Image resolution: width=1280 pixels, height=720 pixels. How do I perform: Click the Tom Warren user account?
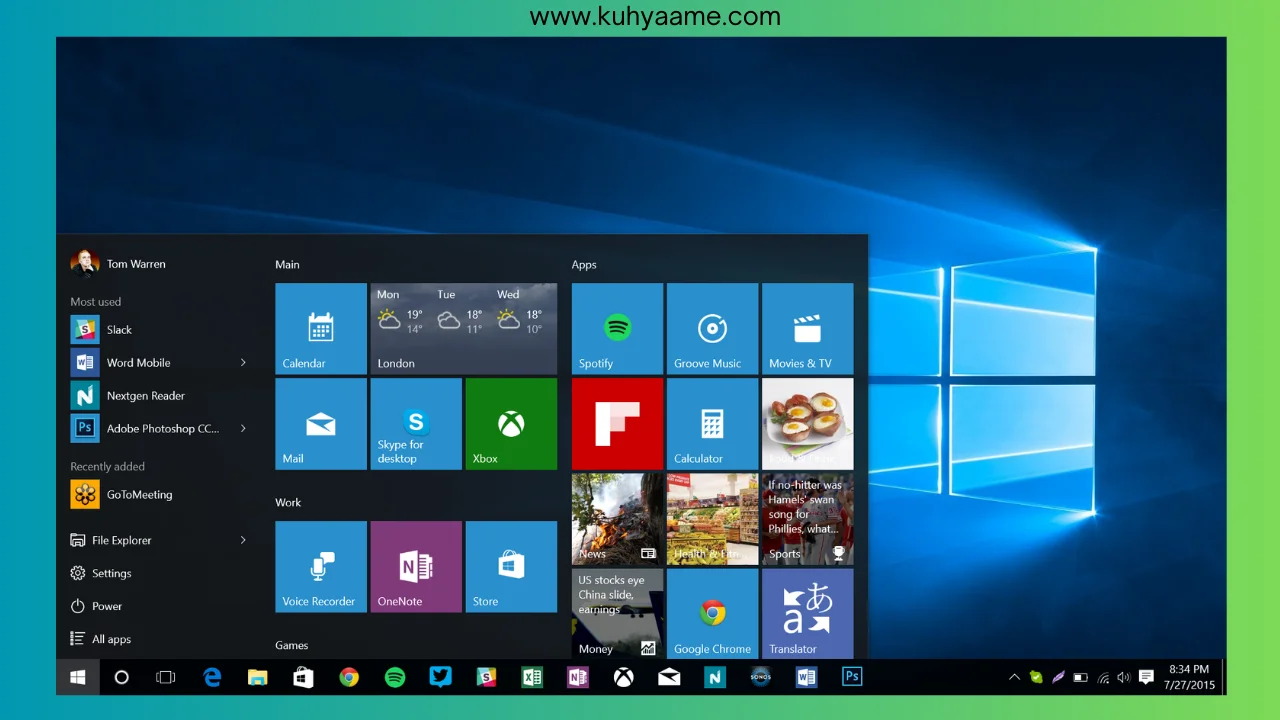click(118, 263)
